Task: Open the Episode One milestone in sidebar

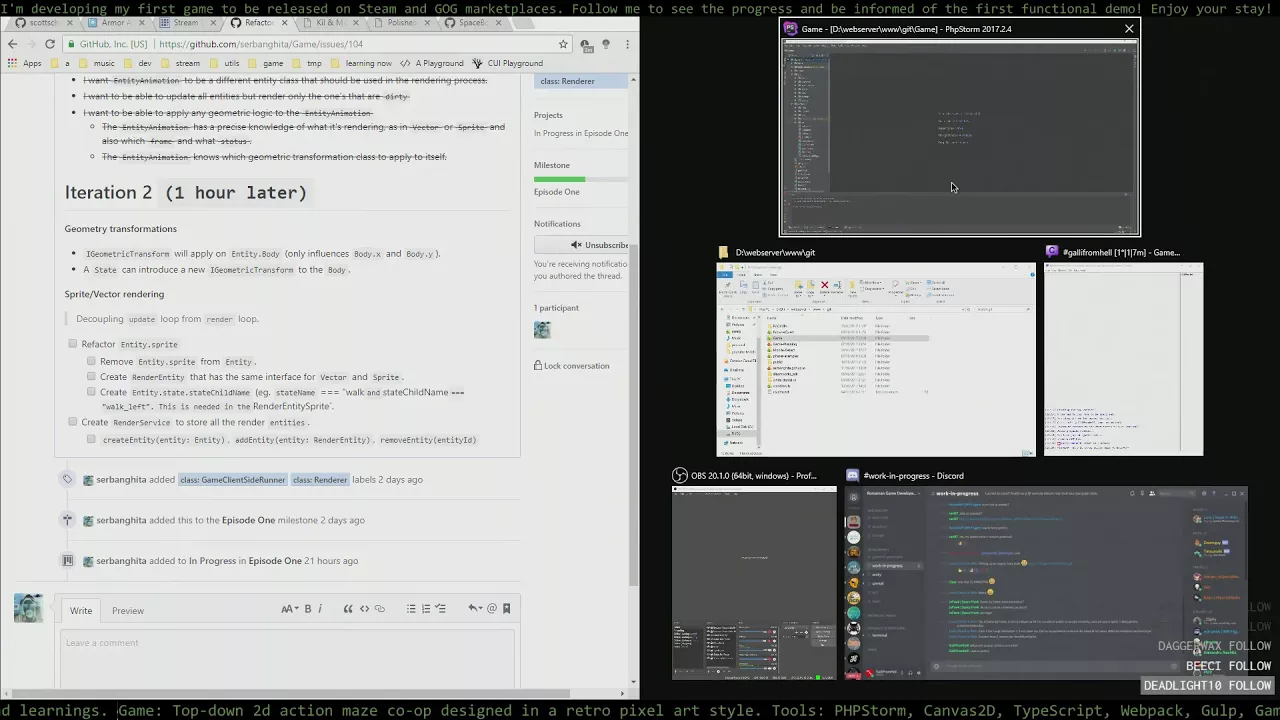Action: [557, 192]
